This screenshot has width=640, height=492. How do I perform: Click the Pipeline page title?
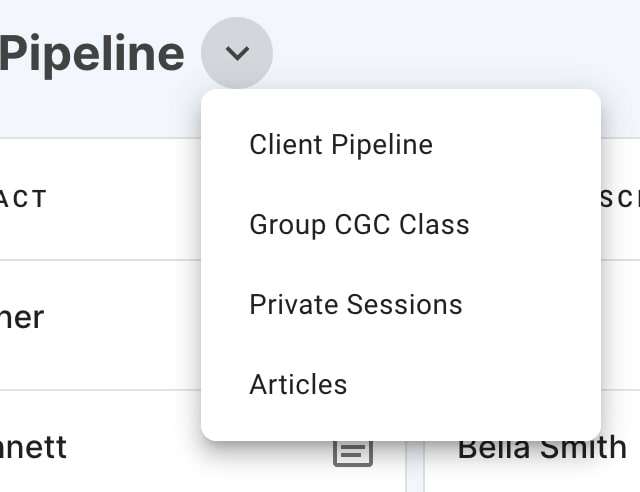[92, 54]
